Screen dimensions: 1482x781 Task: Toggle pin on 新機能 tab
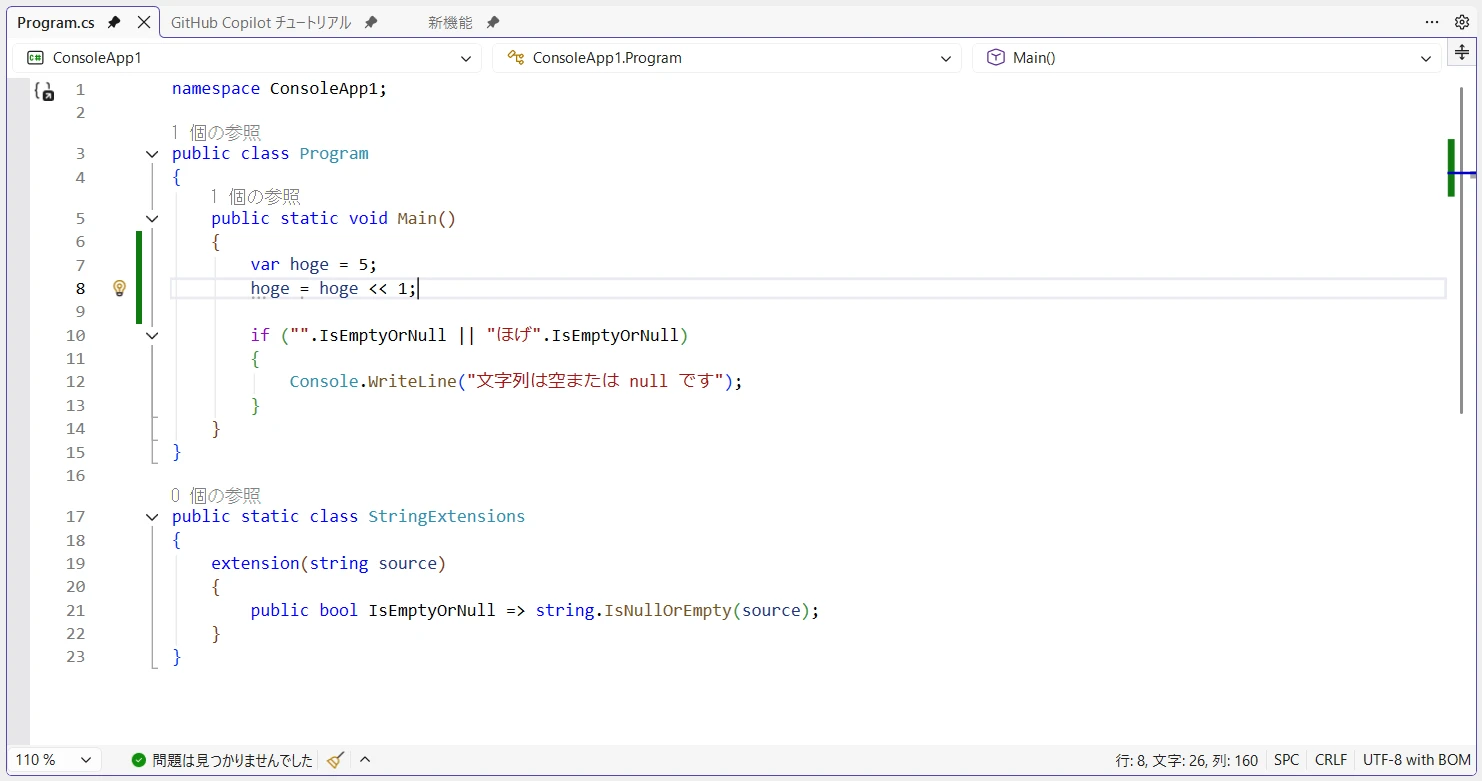click(x=492, y=22)
